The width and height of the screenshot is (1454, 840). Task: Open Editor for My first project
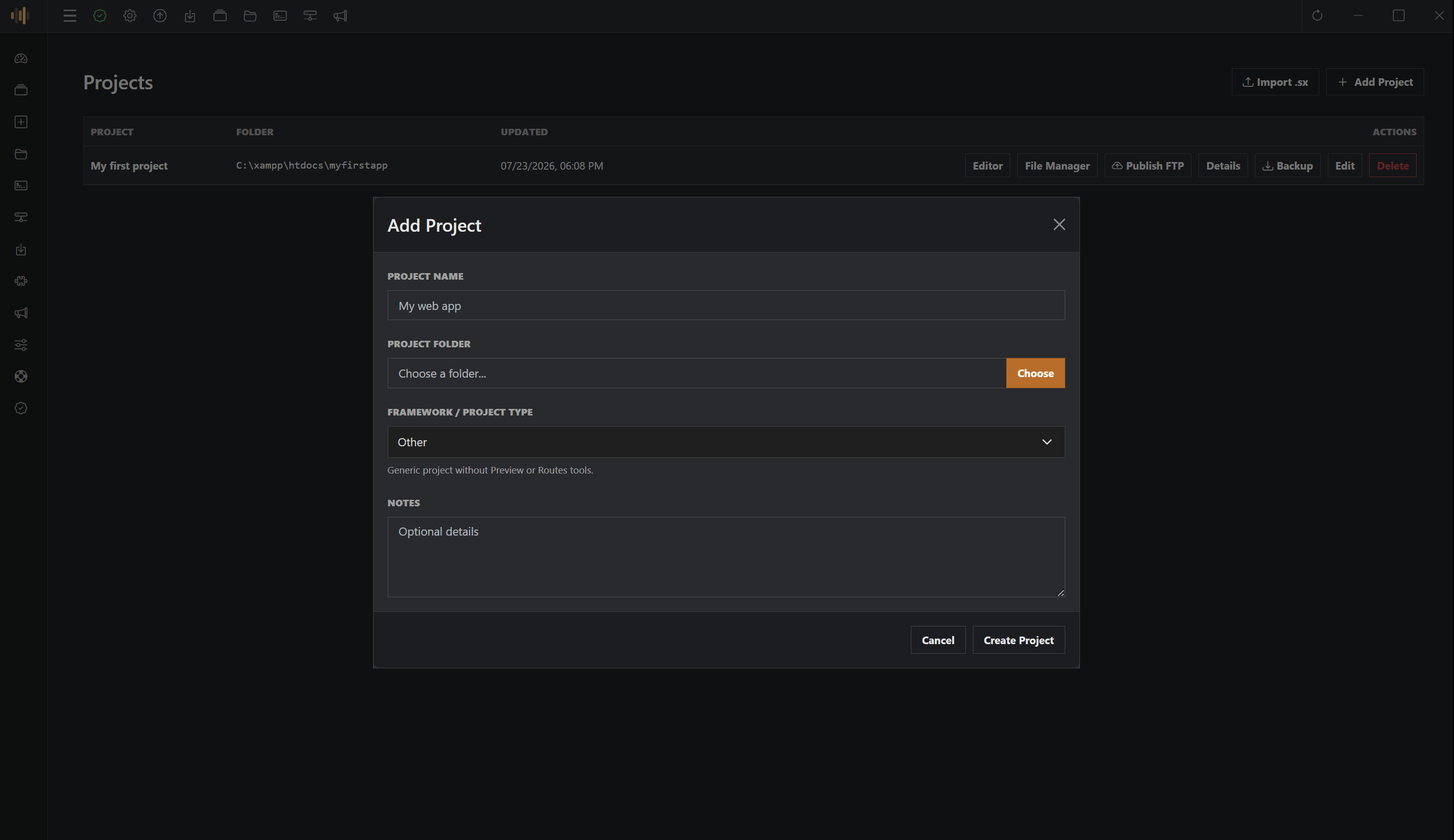987,166
